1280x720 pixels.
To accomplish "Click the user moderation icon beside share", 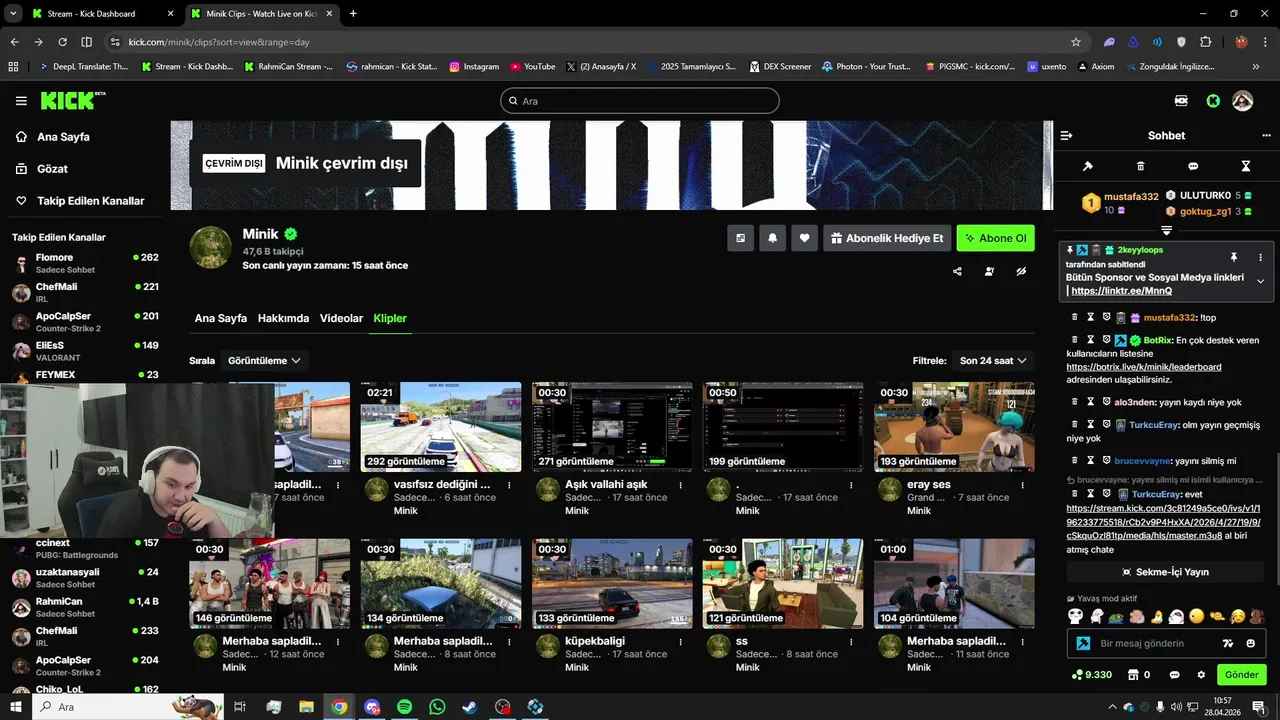I will click(989, 271).
